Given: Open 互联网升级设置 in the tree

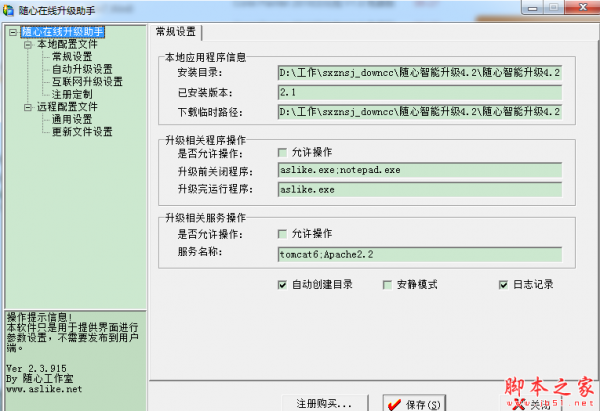Looking at the screenshot, I should pyautogui.click(x=87, y=82).
